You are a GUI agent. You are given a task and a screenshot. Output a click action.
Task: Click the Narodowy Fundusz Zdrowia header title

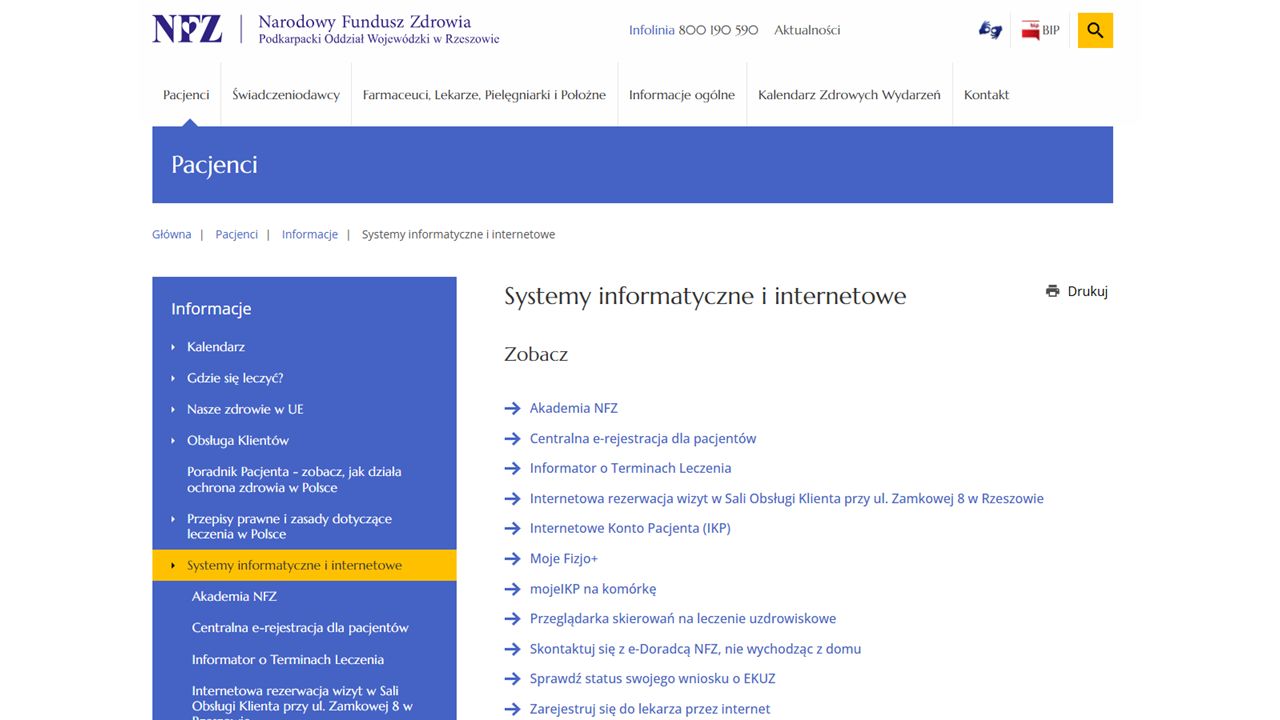(364, 21)
